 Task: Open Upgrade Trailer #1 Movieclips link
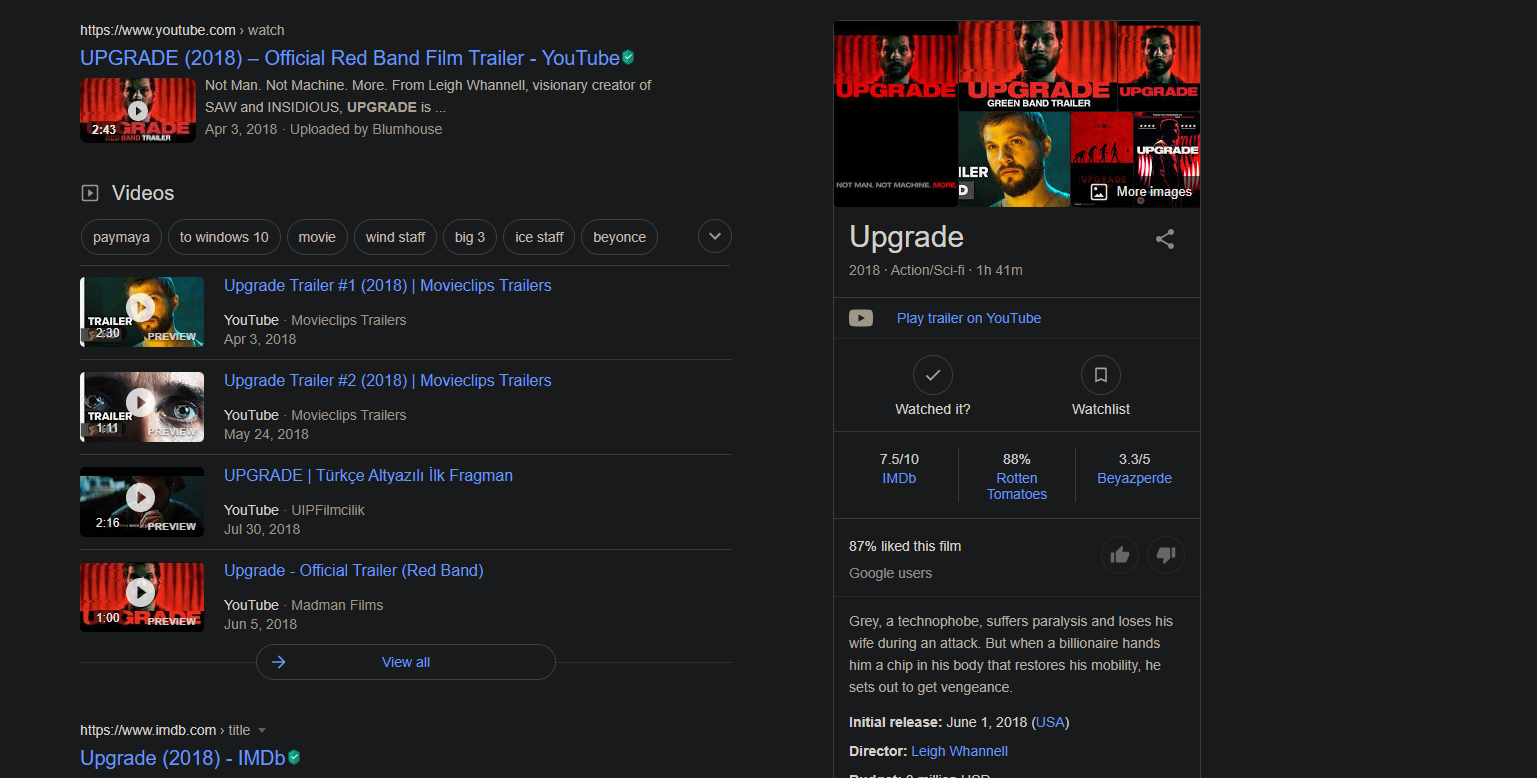click(388, 286)
